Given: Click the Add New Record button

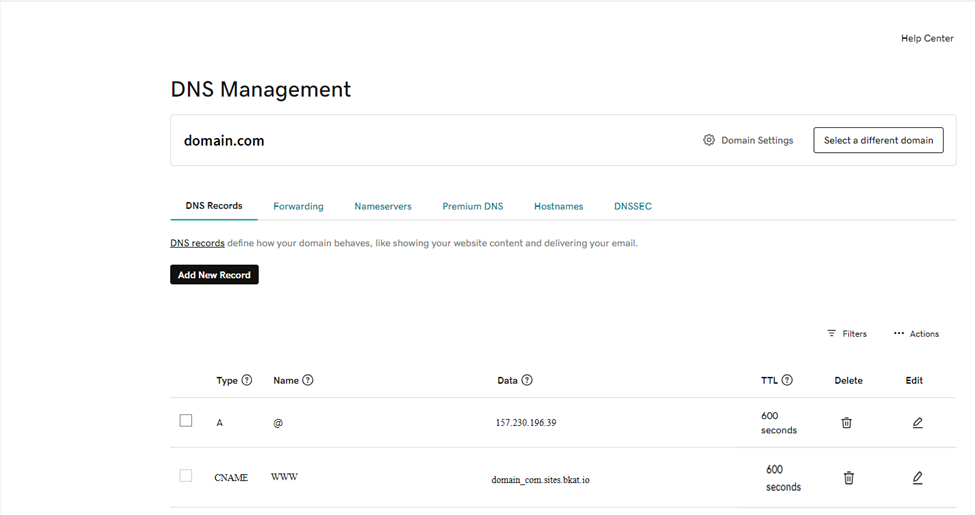Looking at the screenshot, I should tap(214, 275).
